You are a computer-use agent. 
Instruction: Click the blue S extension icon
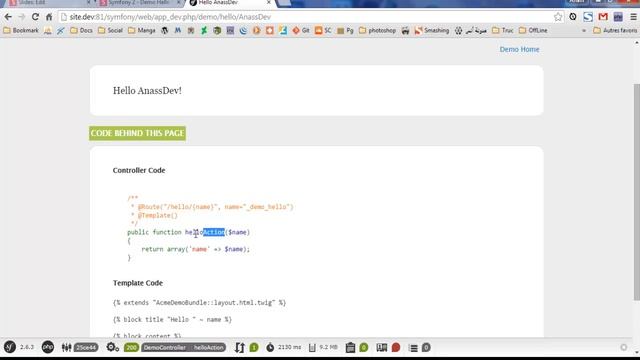(588, 17)
